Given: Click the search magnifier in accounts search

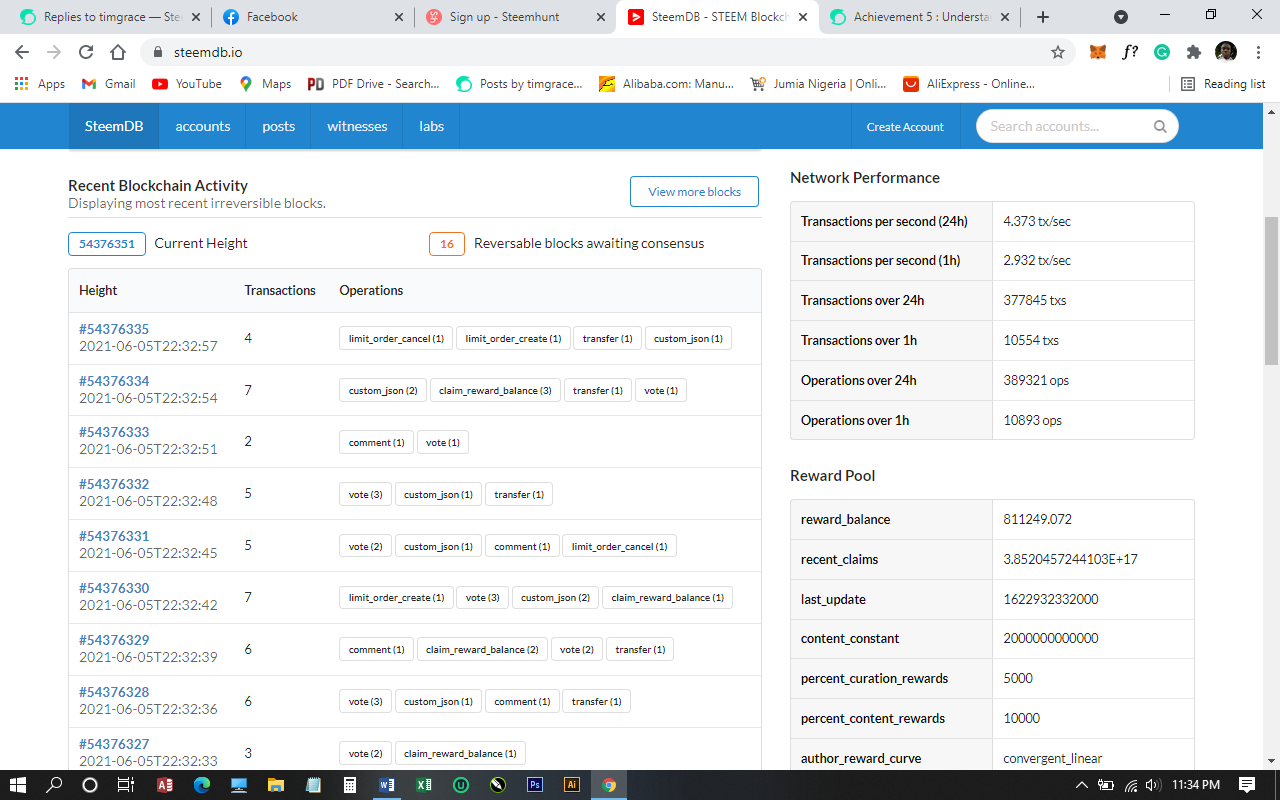Looking at the screenshot, I should (x=1160, y=126).
